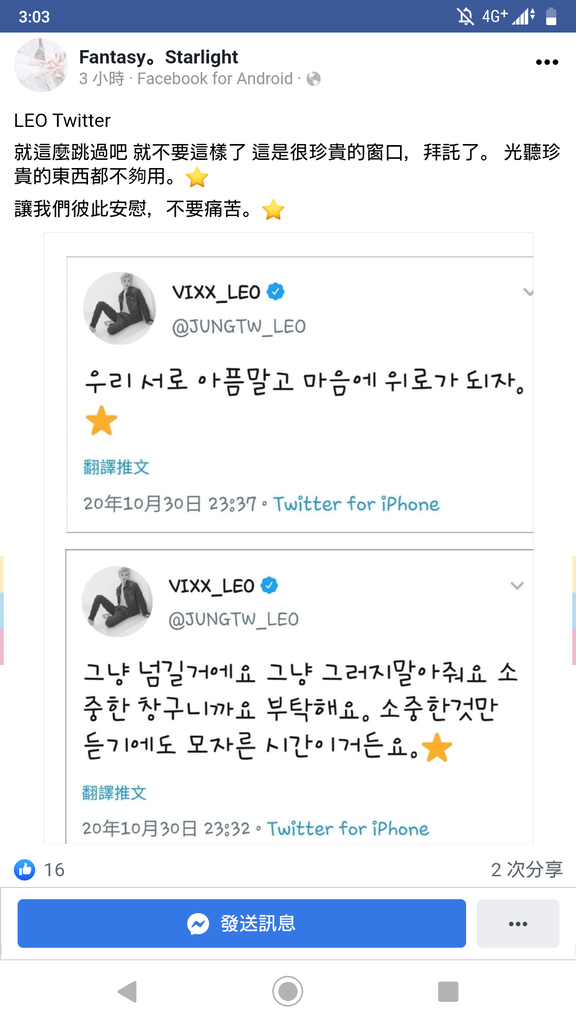Image resolution: width=576 pixels, height=1024 pixels.
Task: Tap the public globe privacy icon
Action: (313, 79)
